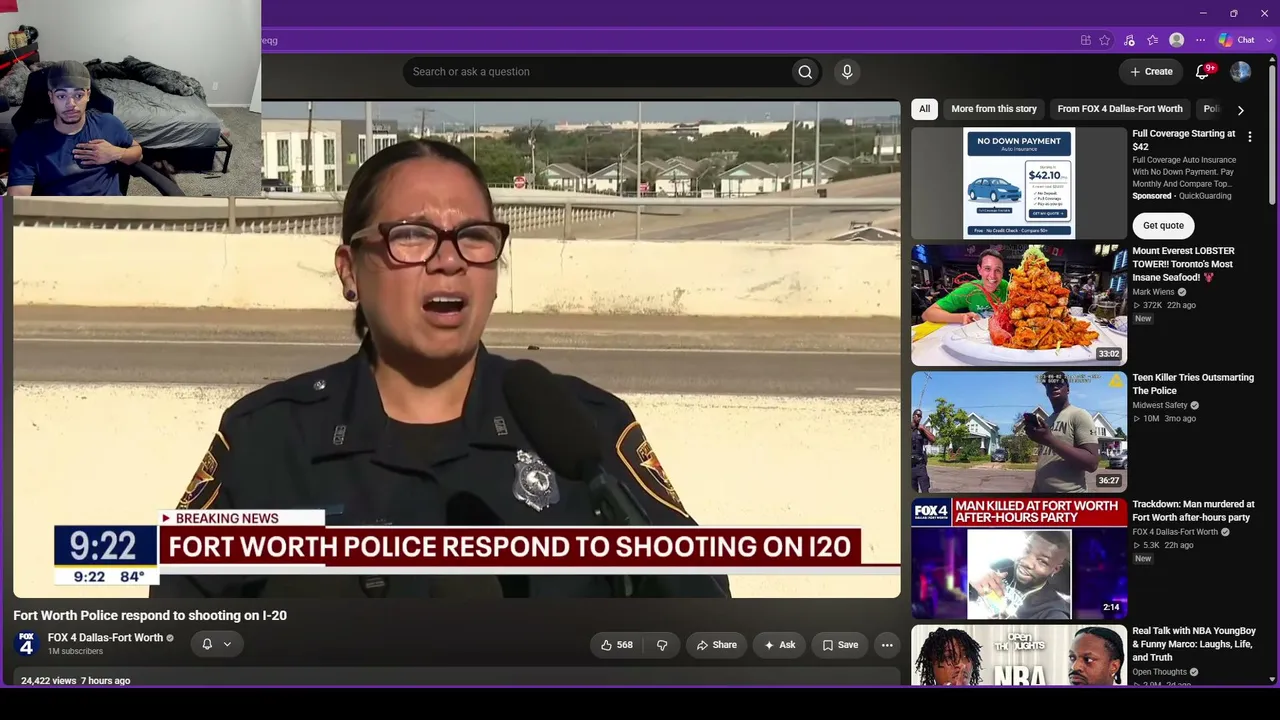1280x720 pixels.
Task: Open Copilot Chat in the browser
Action: pos(1236,40)
